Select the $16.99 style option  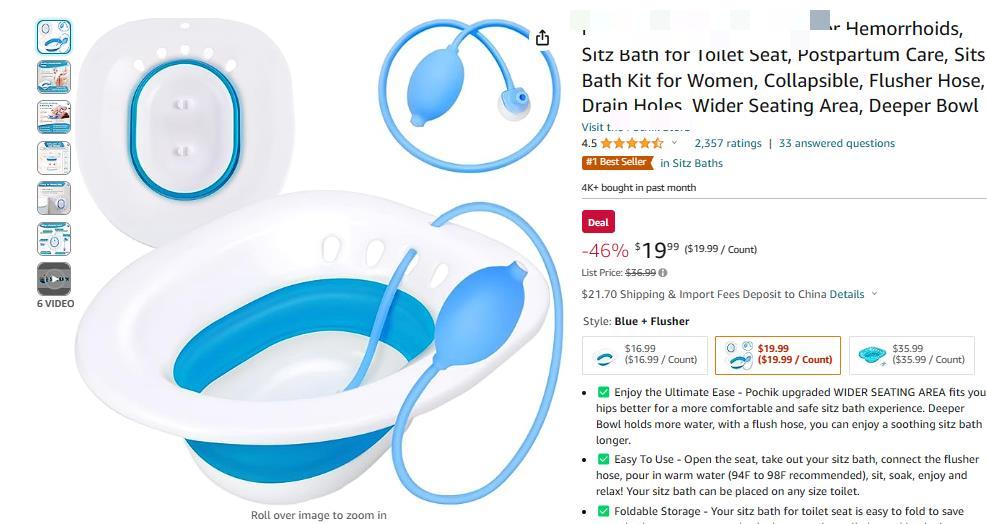coord(645,355)
